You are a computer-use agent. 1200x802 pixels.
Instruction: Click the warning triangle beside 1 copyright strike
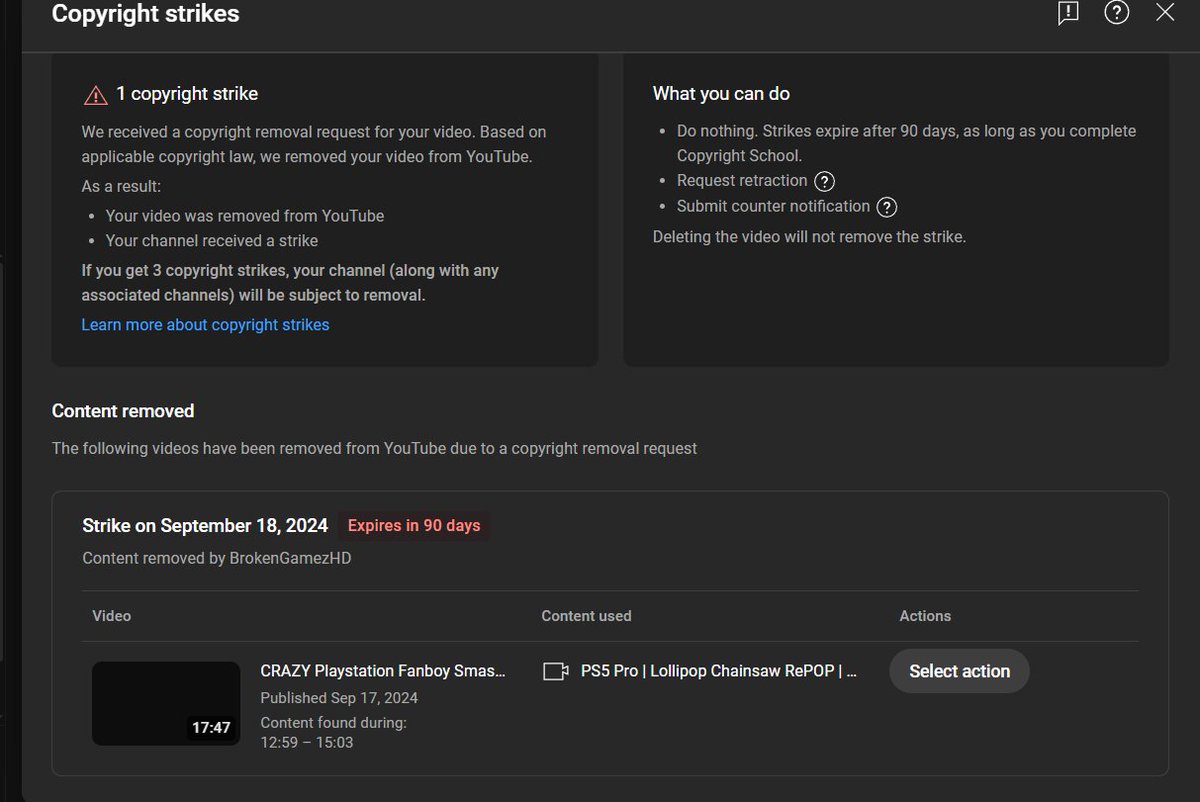pyautogui.click(x=95, y=95)
